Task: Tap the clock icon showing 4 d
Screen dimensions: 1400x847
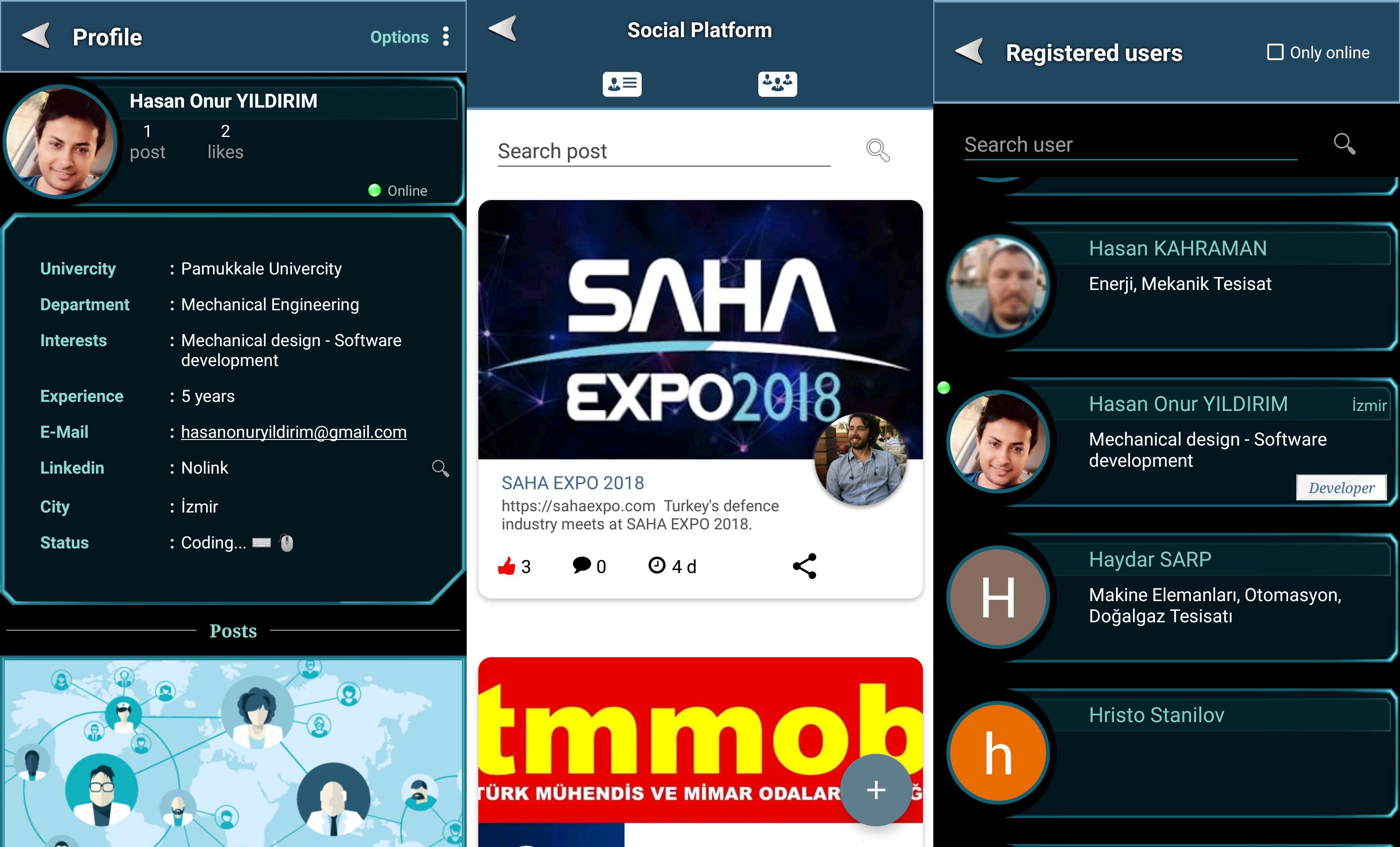Action: 657,565
